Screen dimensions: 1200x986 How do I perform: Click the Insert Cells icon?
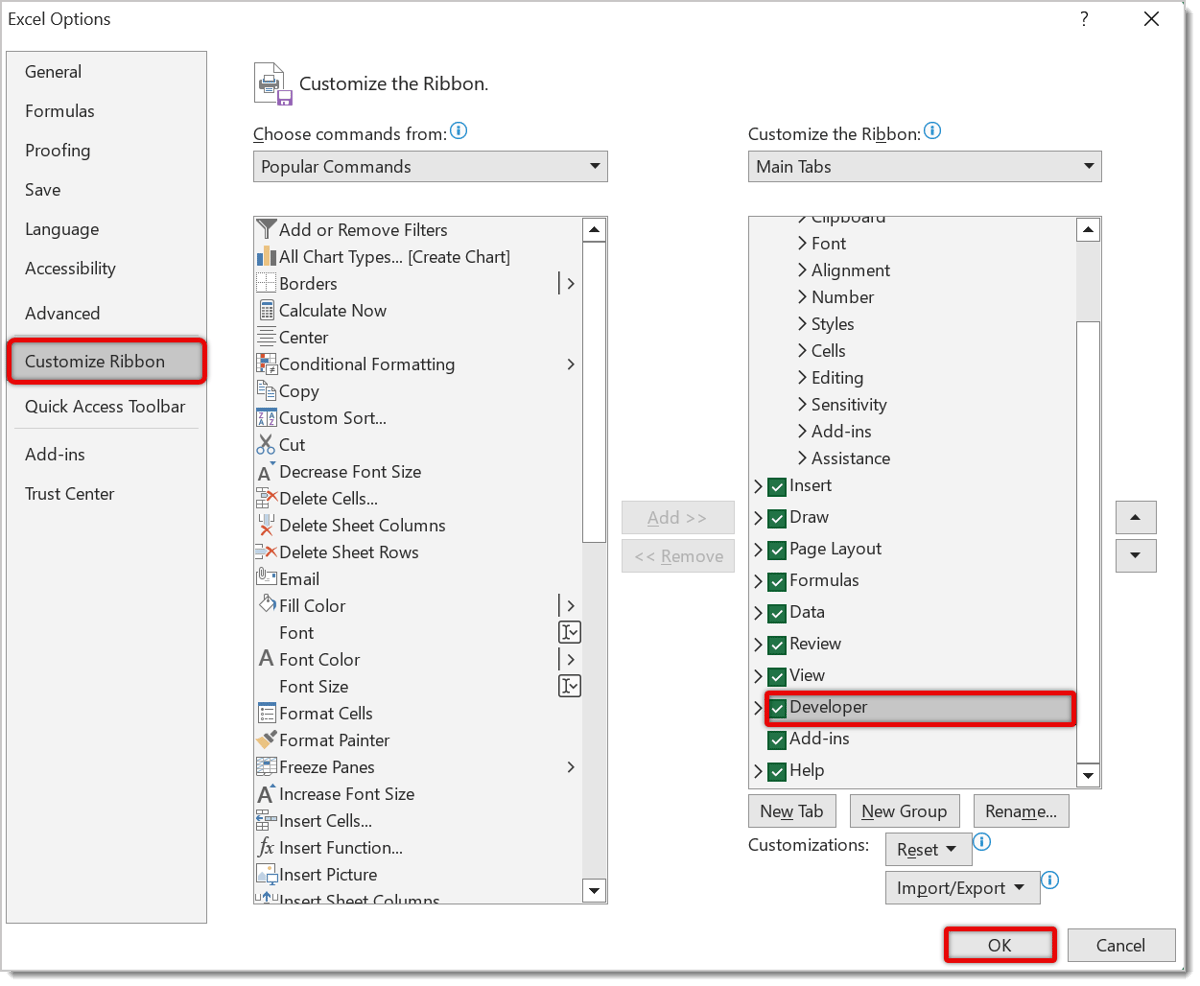point(266,821)
